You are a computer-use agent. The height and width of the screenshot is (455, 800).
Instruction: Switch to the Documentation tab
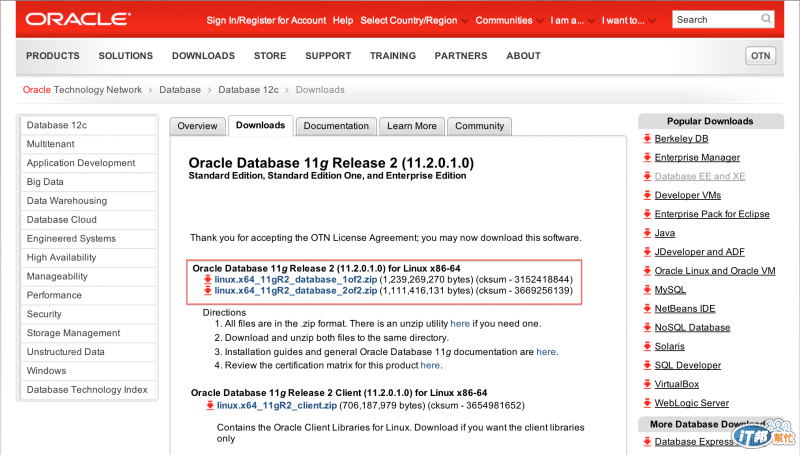coord(336,126)
